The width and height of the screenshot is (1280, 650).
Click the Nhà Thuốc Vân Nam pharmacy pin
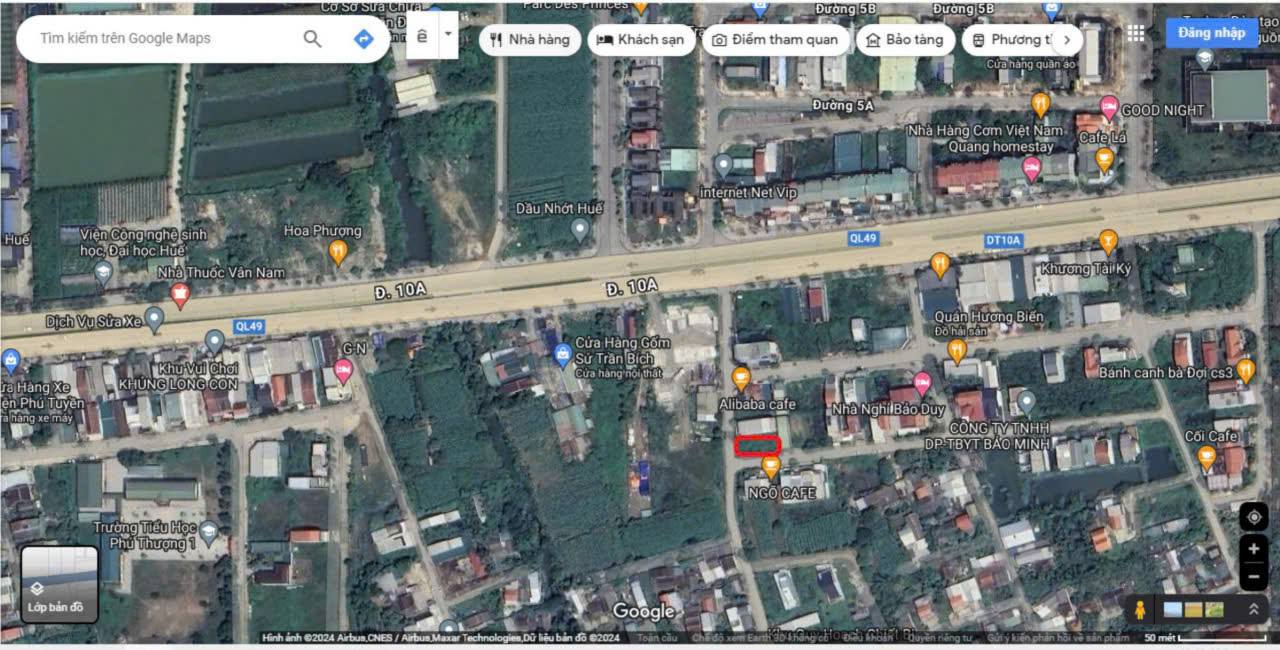click(180, 294)
